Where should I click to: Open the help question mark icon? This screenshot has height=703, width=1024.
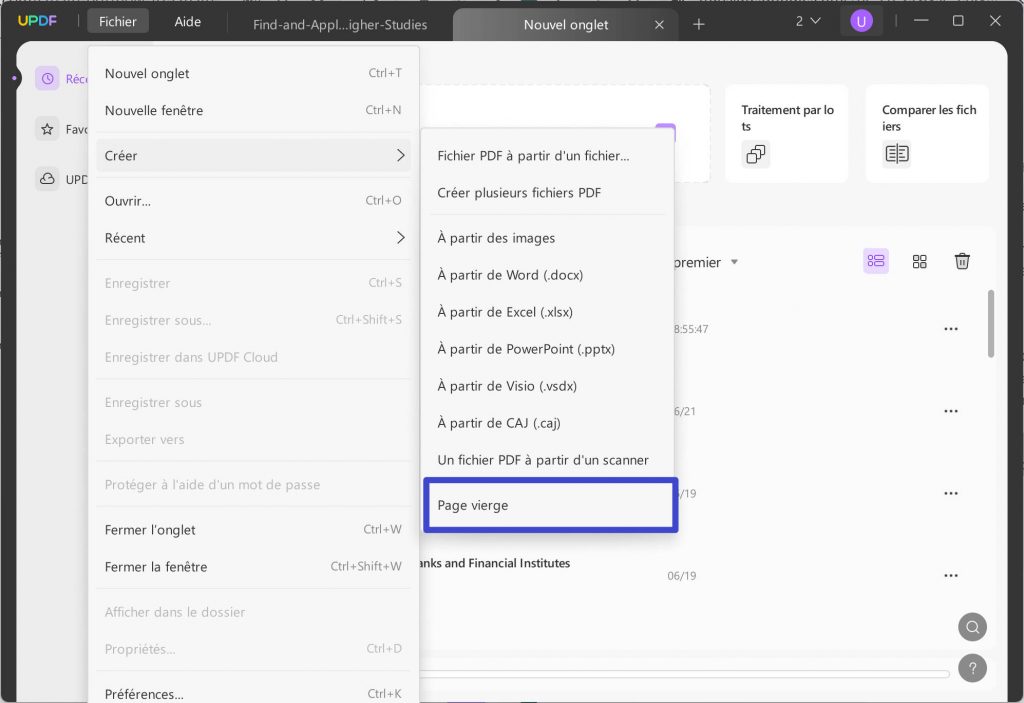972,667
